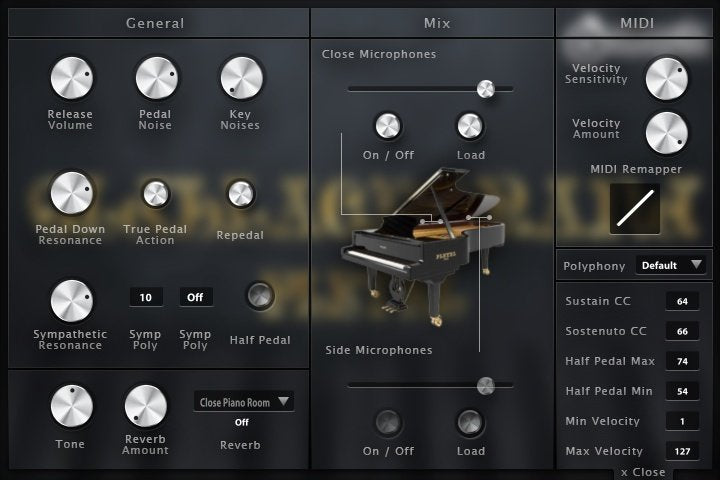Click the Velocity Sensitivity knob
Image resolution: width=720 pixels, height=480 pixels.
pos(667,79)
